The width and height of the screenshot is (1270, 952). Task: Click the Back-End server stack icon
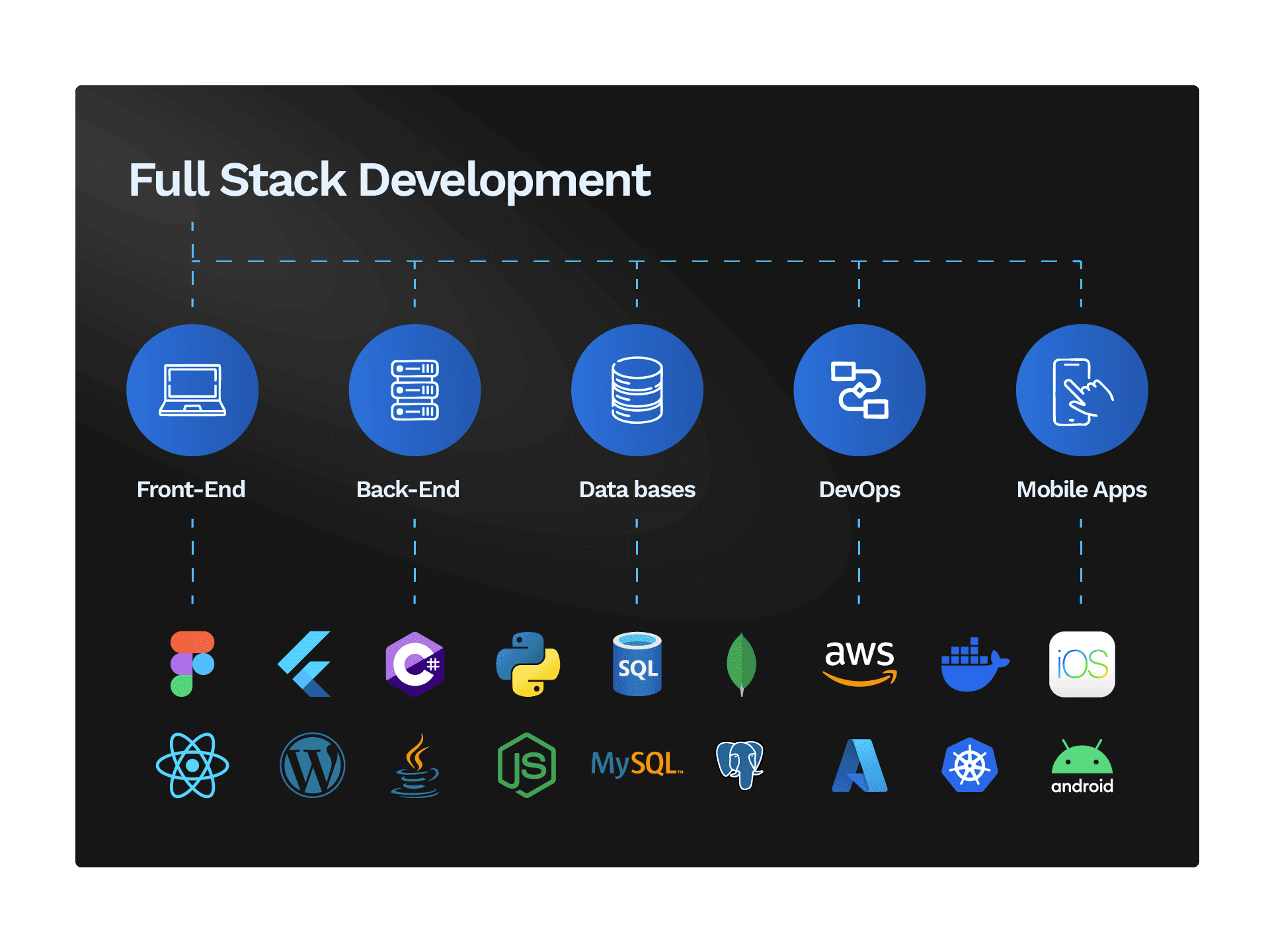415,390
